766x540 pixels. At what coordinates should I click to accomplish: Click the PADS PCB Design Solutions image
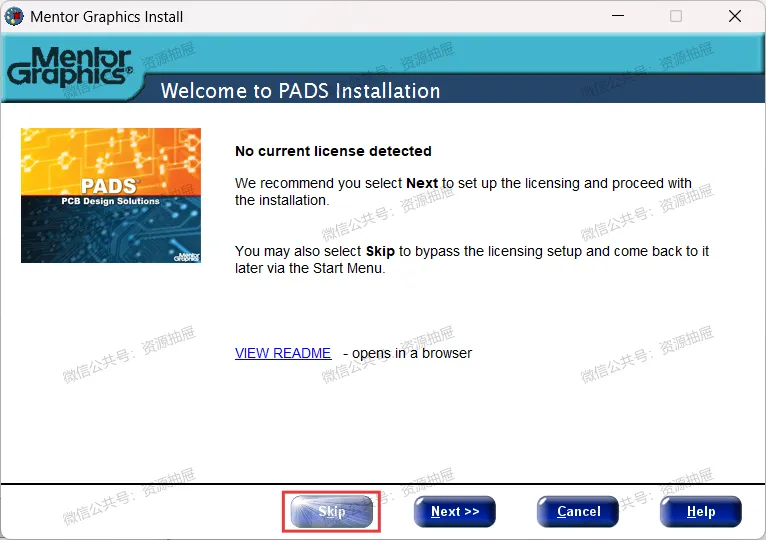click(111, 195)
